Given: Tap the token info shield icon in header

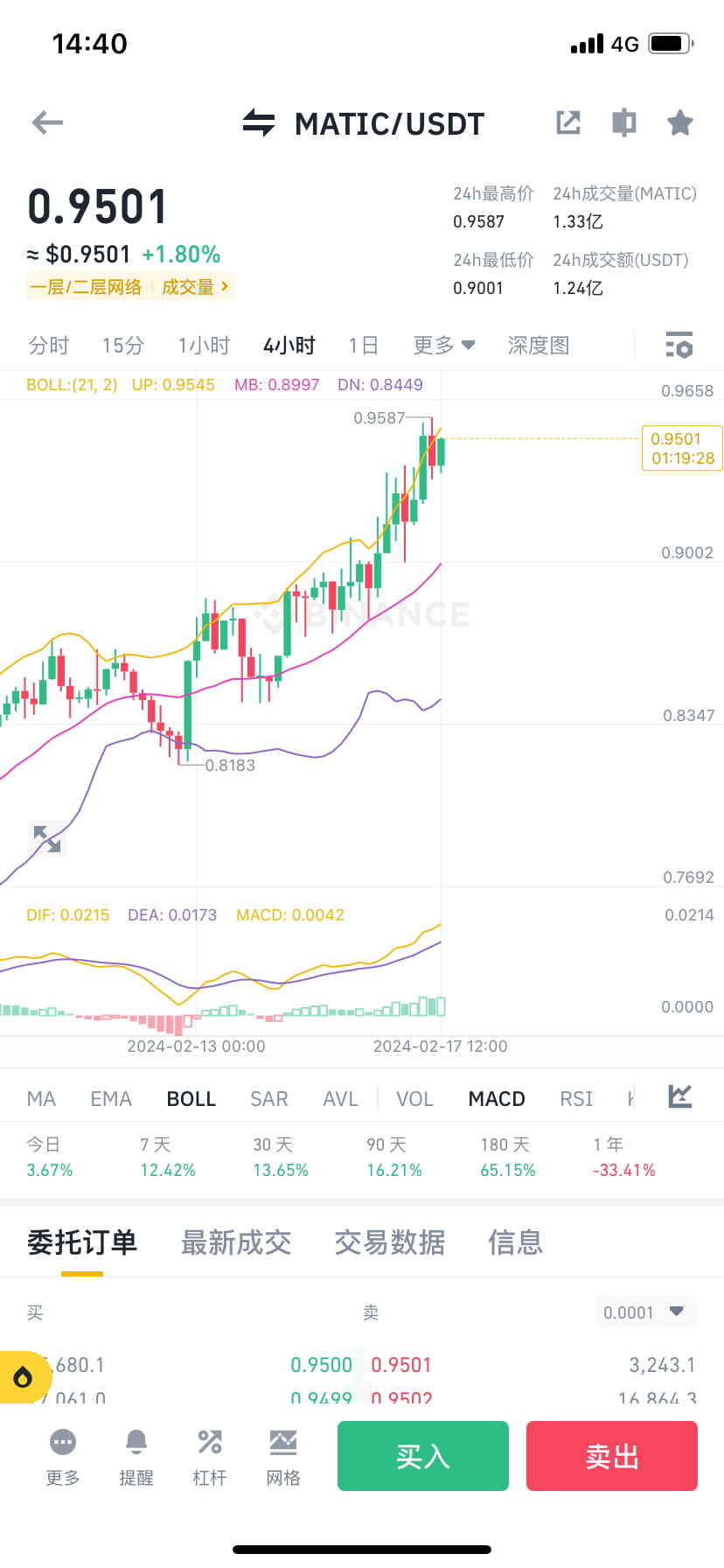Looking at the screenshot, I should 623,122.
